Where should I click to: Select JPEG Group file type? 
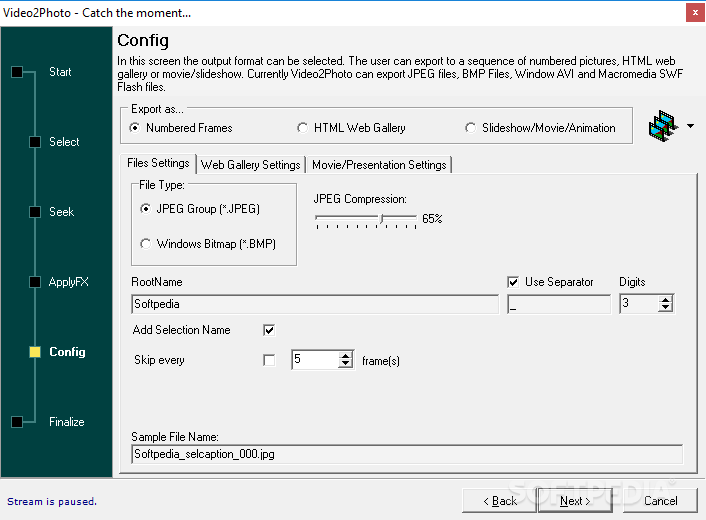tap(200, 209)
